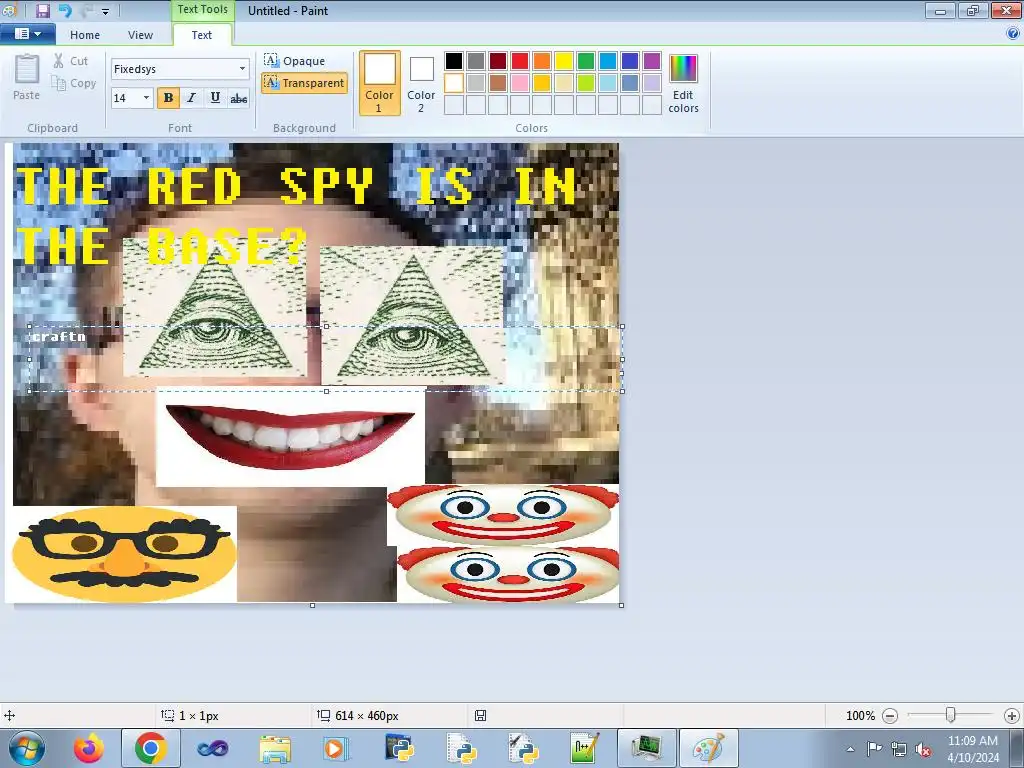Pick the indigo color swatch
Image resolution: width=1024 pixels, height=768 pixels.
[630, 61]
